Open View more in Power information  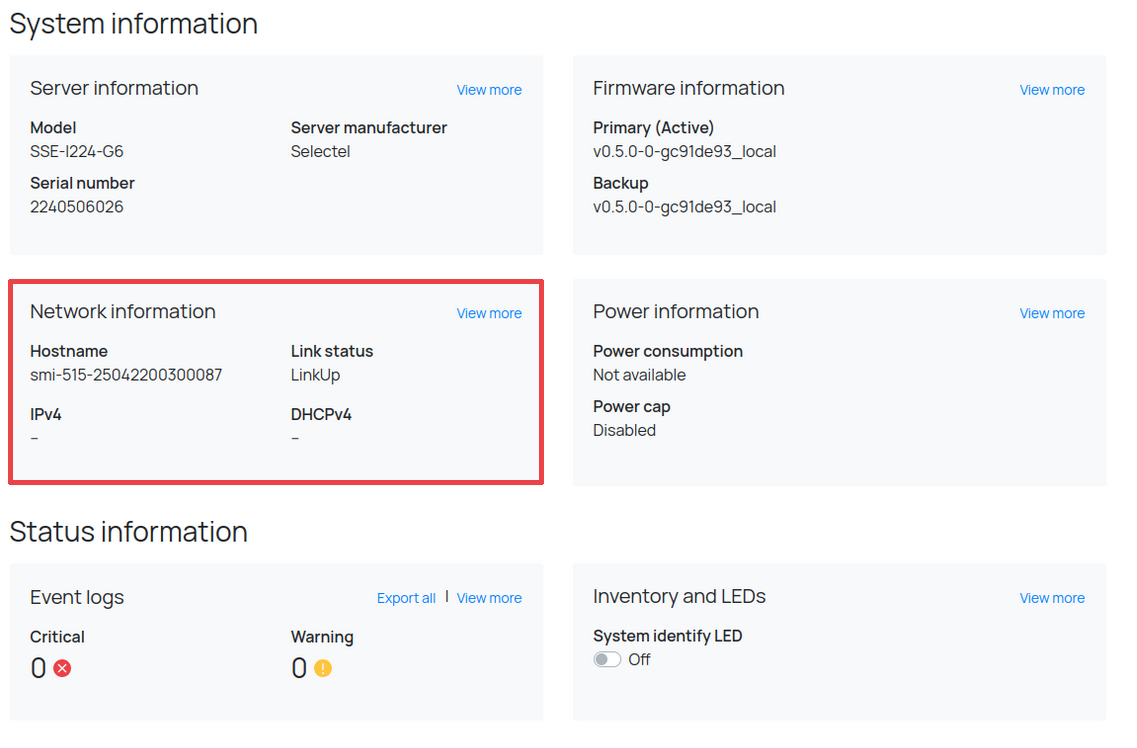1051,313
